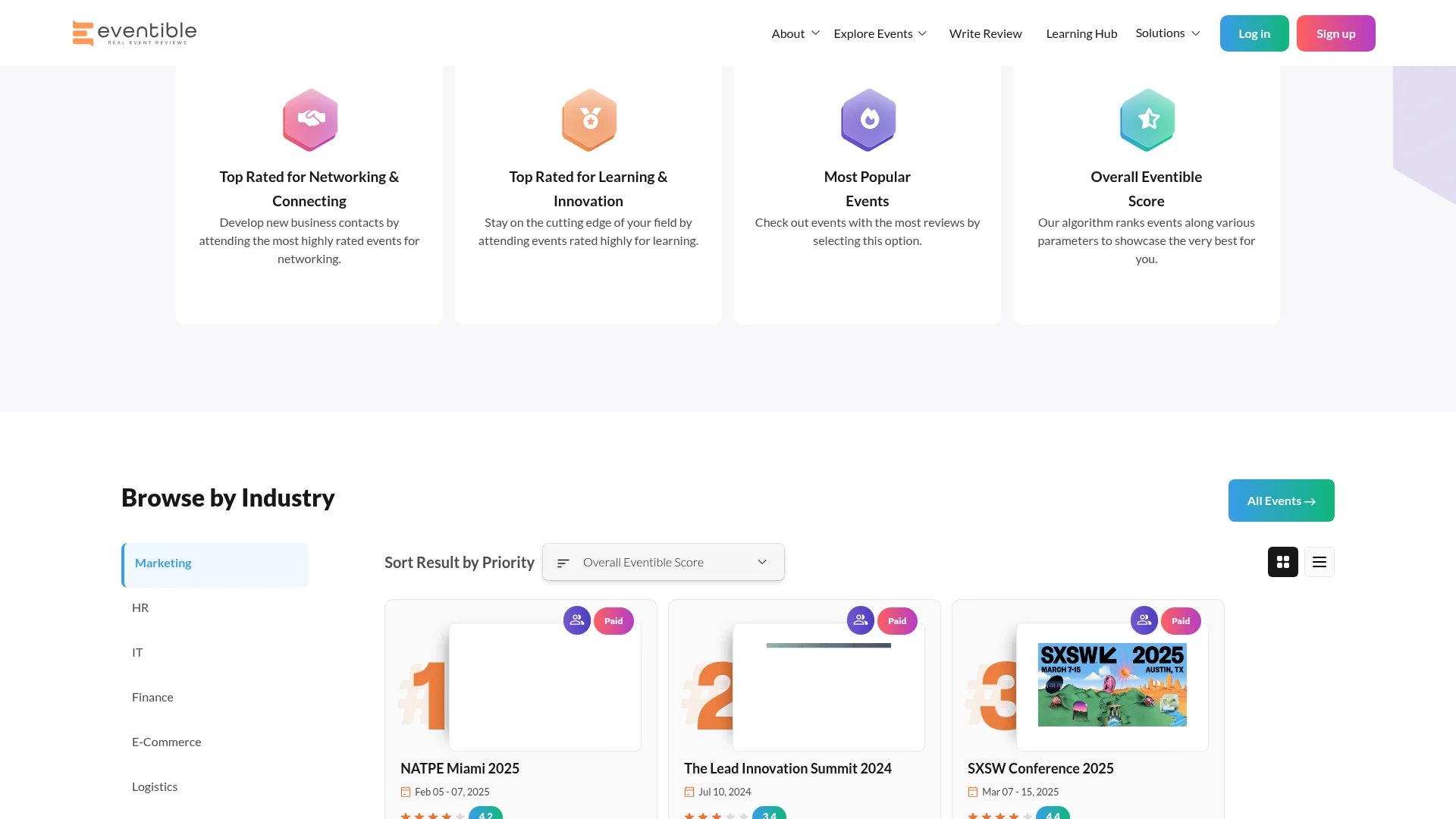Select the HR industry tab
The image size is (1456, 819).
point(215,607)
